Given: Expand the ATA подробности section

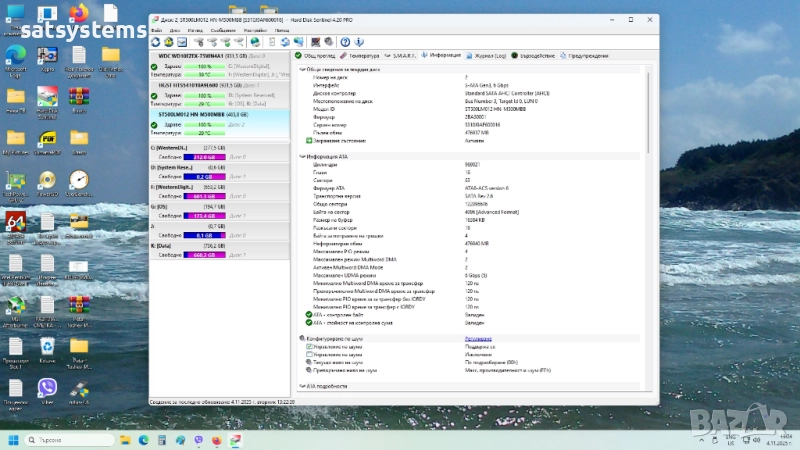Looking at the screenshot, I should click(303, 384).
